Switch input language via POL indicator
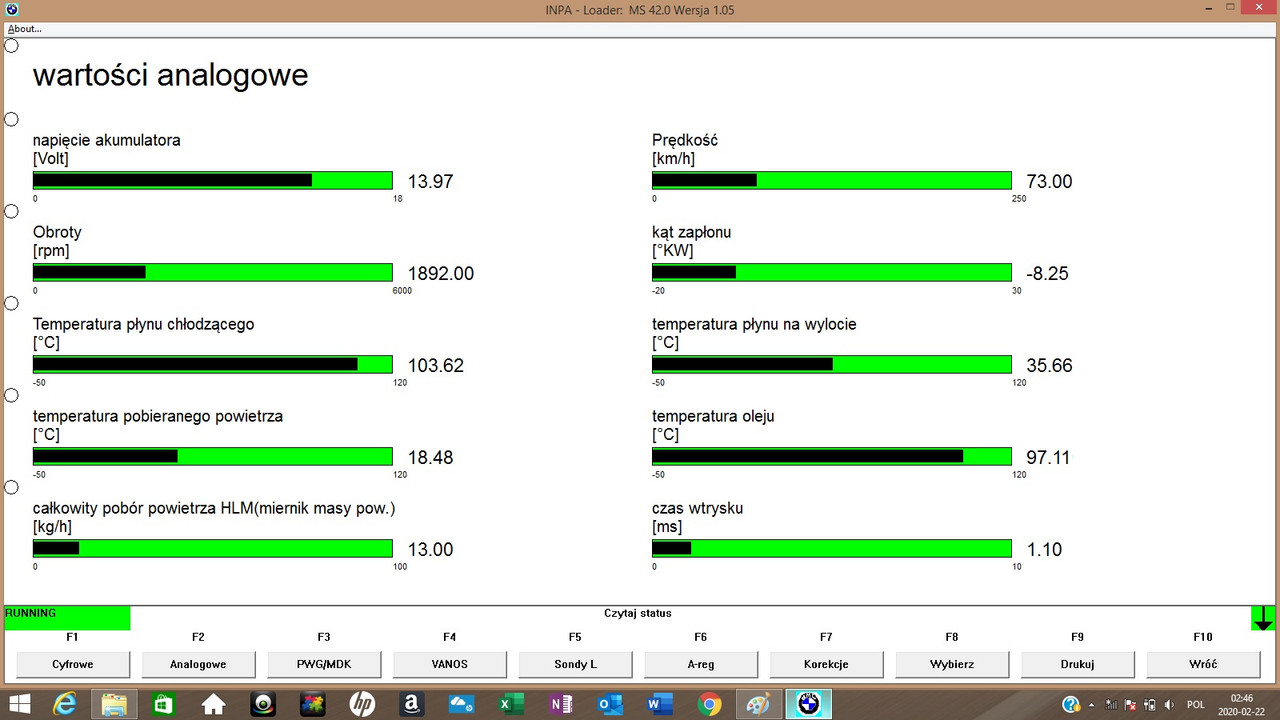This screenshot has height=720, width=1280. (x=1195, y=704)
